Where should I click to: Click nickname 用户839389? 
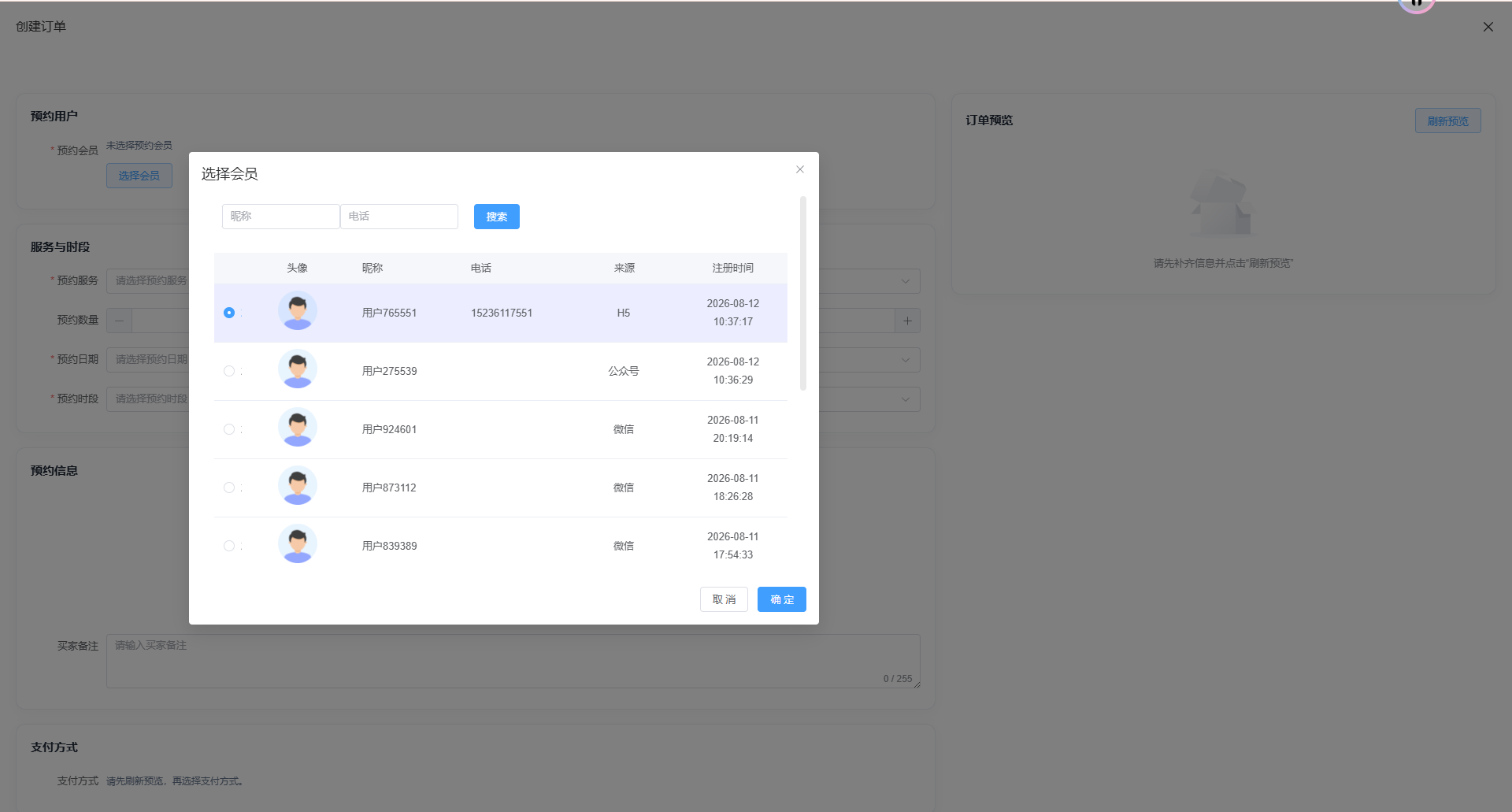[x=389, y=546]
